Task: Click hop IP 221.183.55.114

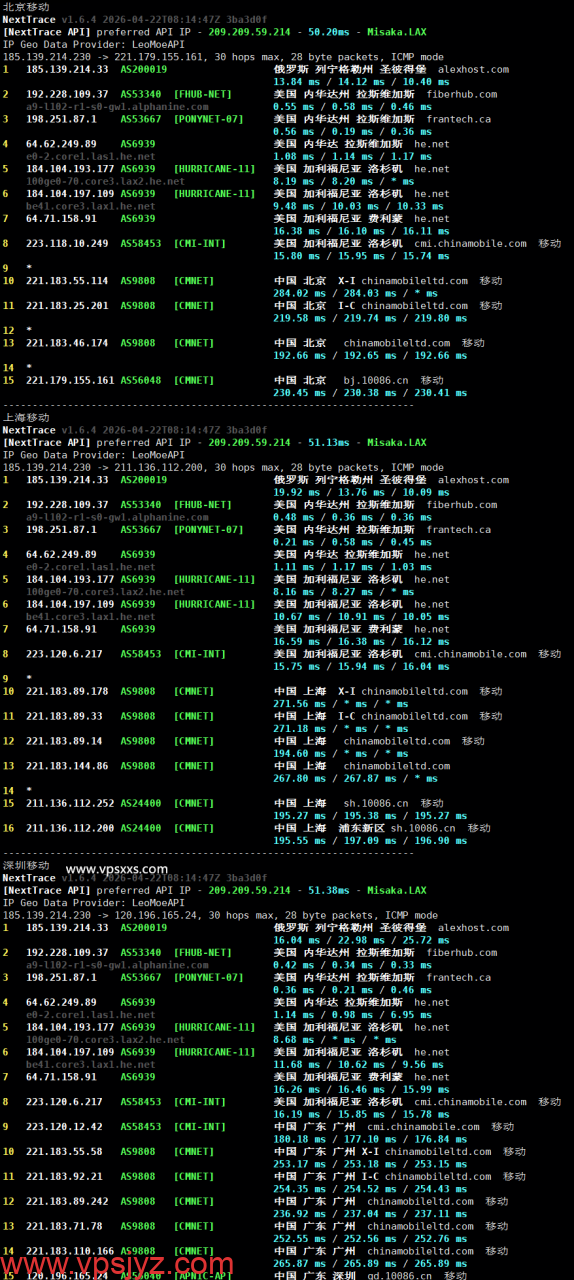Action: pos(68,281)
